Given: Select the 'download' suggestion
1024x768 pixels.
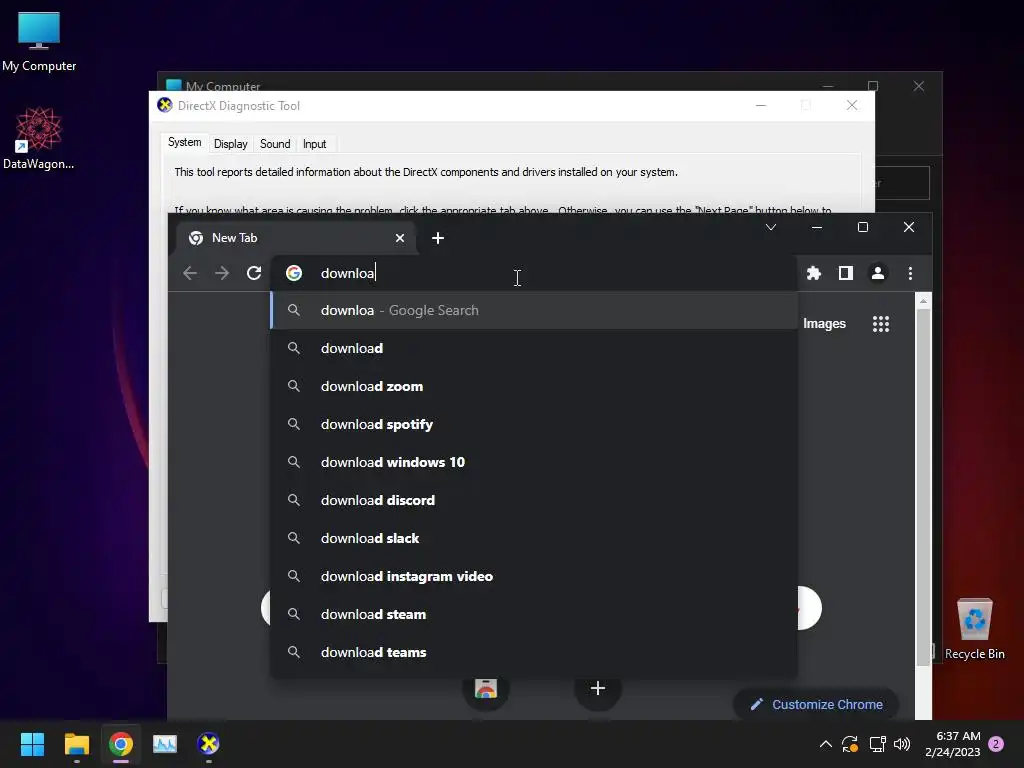Looking at the screenshot, I should point(534,348).
